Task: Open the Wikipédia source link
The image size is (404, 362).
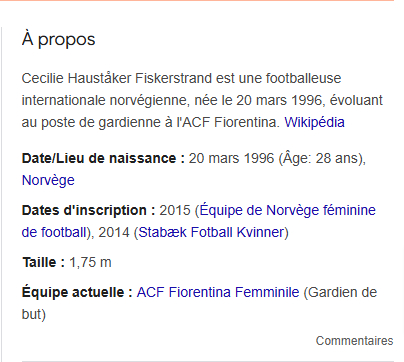Action: pos(314,122)
